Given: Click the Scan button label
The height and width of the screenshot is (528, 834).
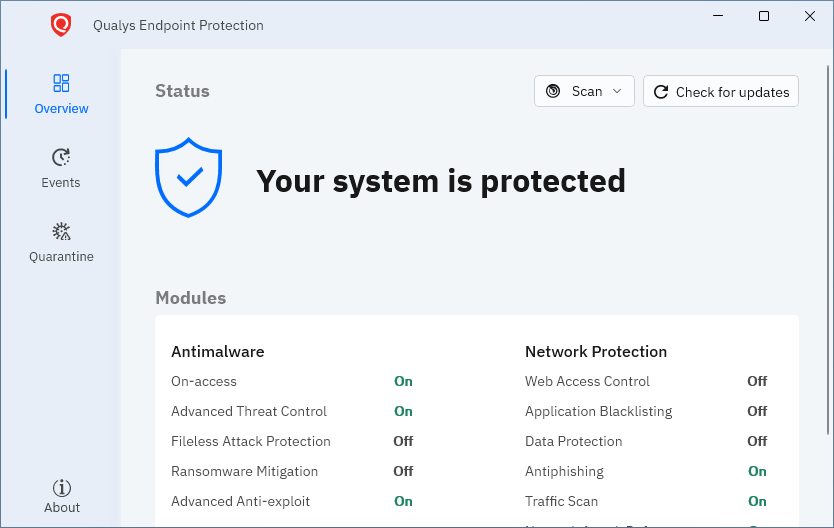Looking at the screenshot, I should pos(587,91).
